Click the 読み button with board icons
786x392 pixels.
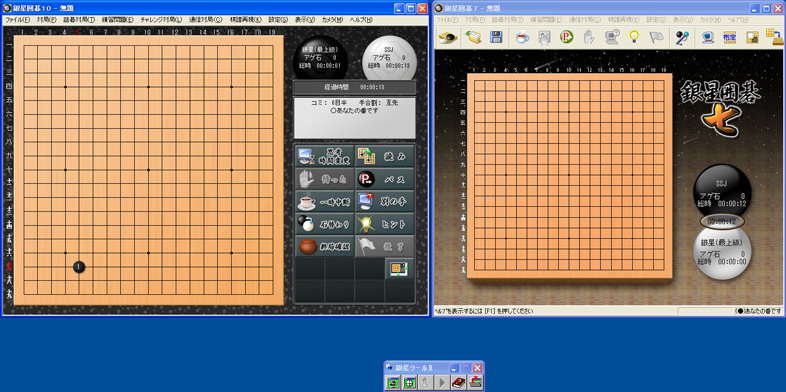point(384,156)
